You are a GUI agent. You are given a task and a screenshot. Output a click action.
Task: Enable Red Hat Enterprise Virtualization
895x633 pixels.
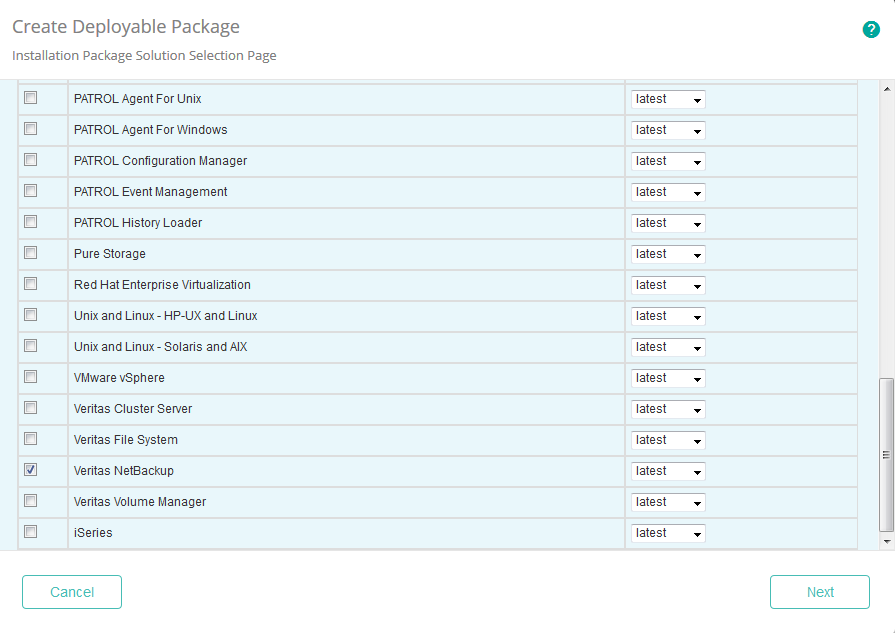pos(30,284)
